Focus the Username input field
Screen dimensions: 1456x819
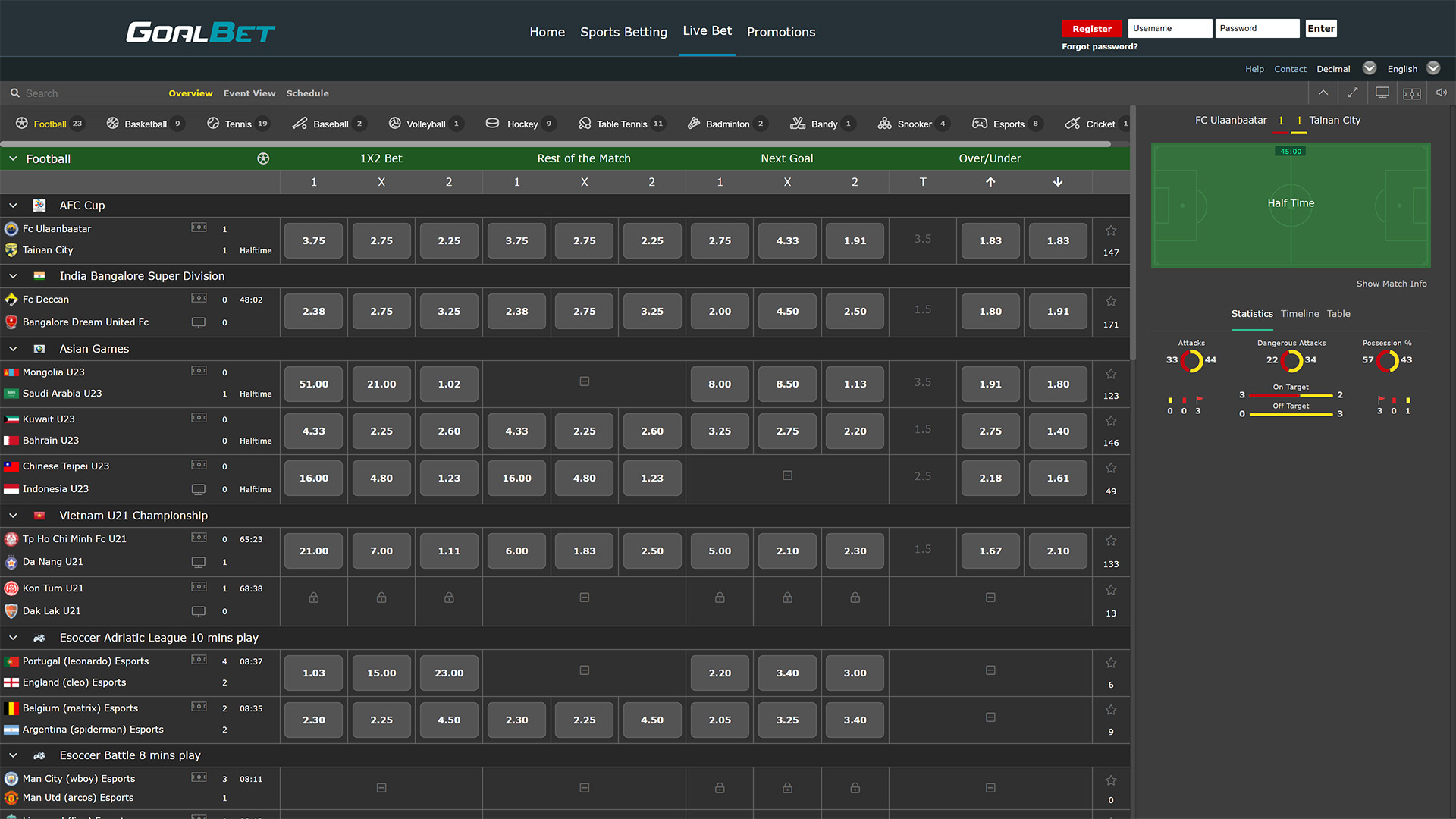1169,29
